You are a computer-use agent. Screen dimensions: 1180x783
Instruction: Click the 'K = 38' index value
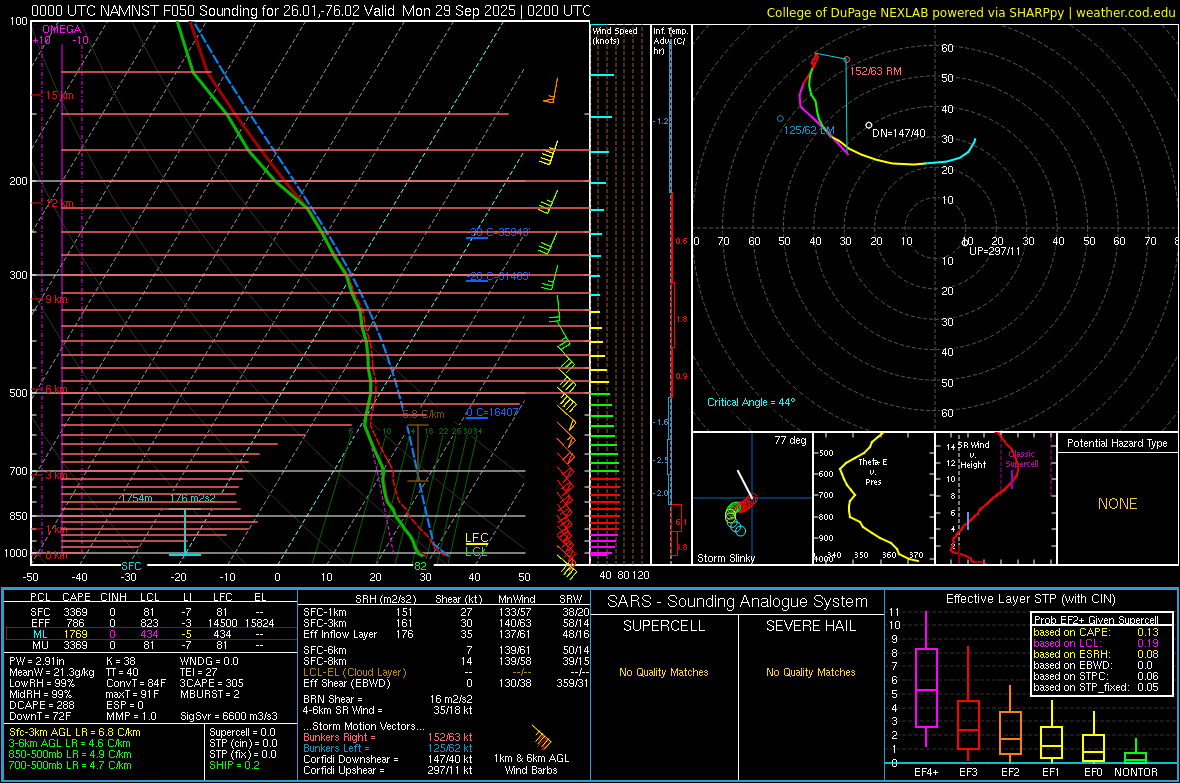coord(121,661)
